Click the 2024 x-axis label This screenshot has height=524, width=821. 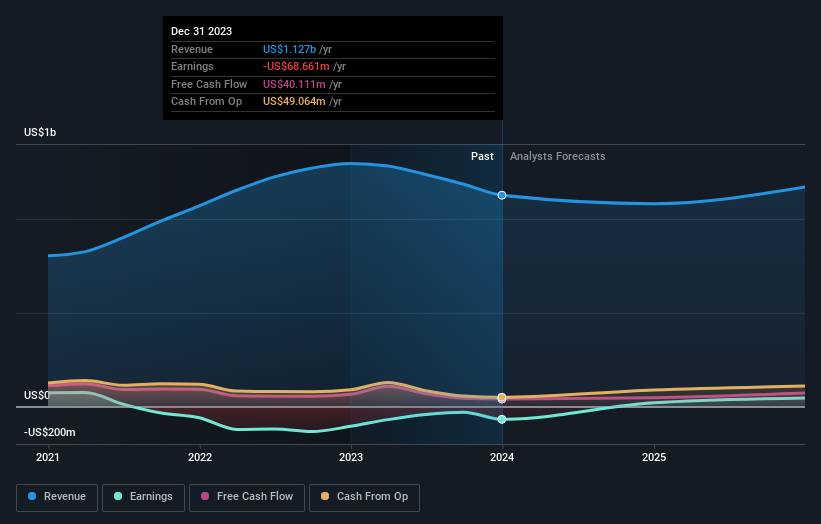click(x=502, y=458)
